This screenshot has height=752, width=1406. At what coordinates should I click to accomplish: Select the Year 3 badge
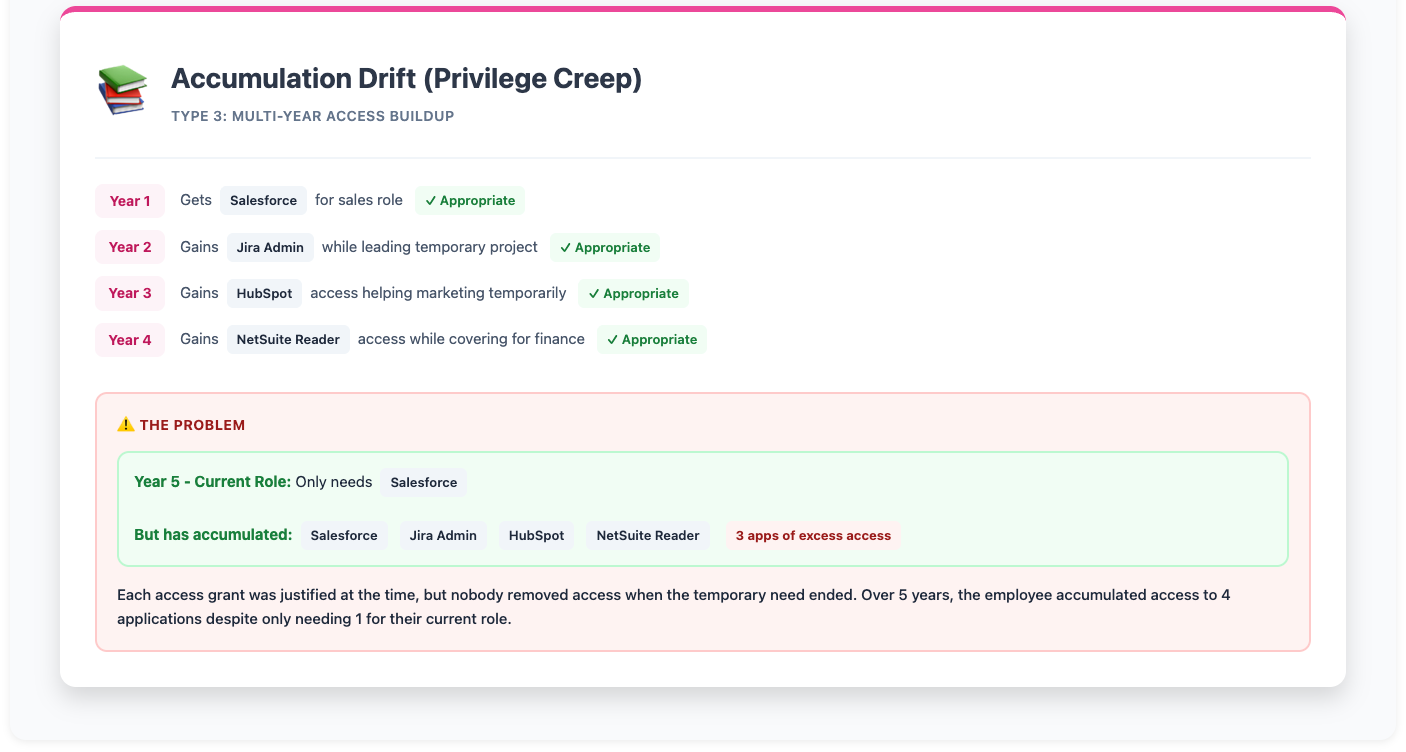pyautogui.click(x=130, y=293)
